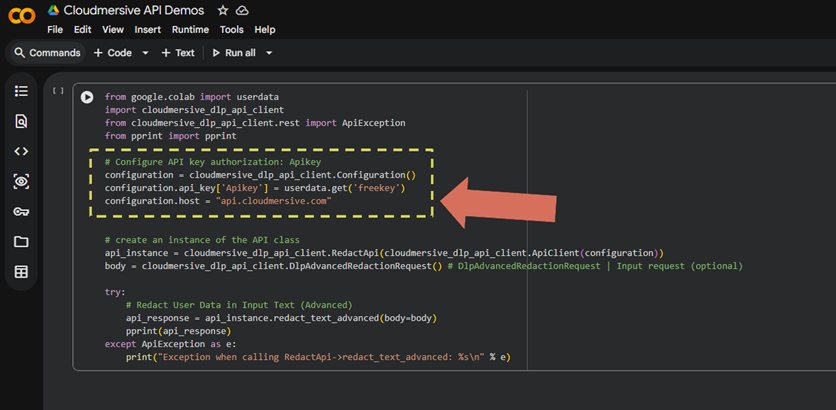Run the code cell with play button
Image resolution: width=836 pixels, height=410 pixels.
point(87,97)
